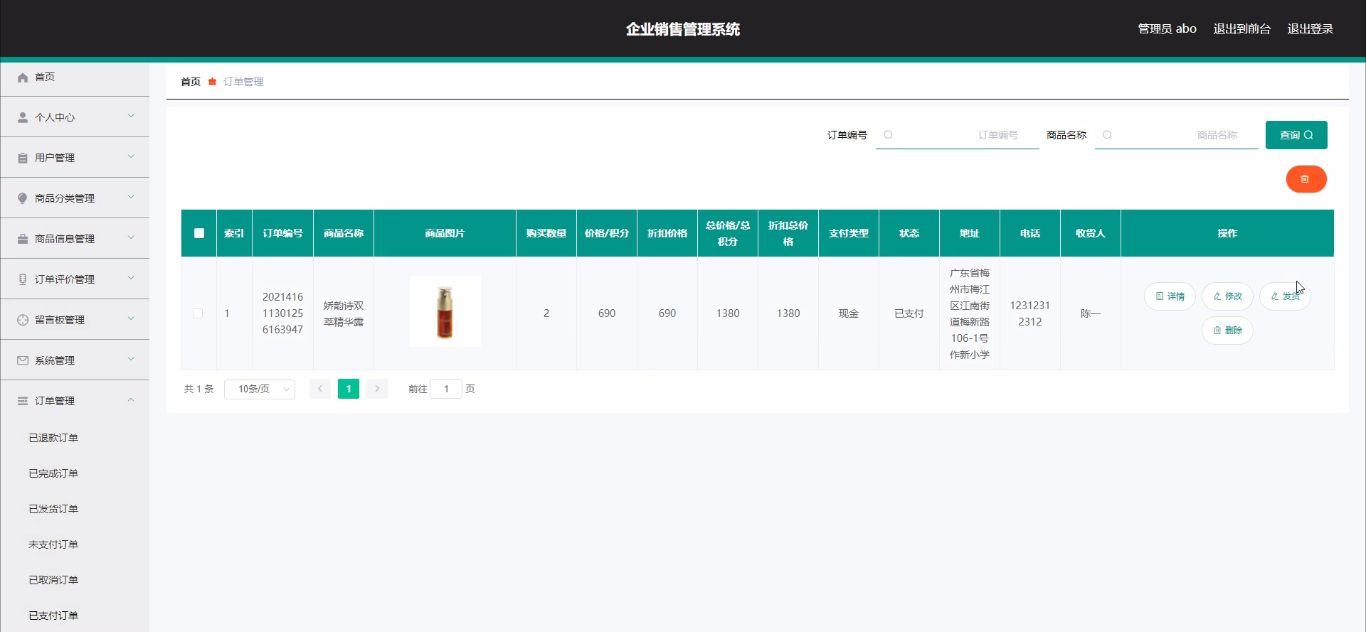Expand the 个人中心 menu chevron
Viewport: 1366px width, 632px height.
point(131,117)
